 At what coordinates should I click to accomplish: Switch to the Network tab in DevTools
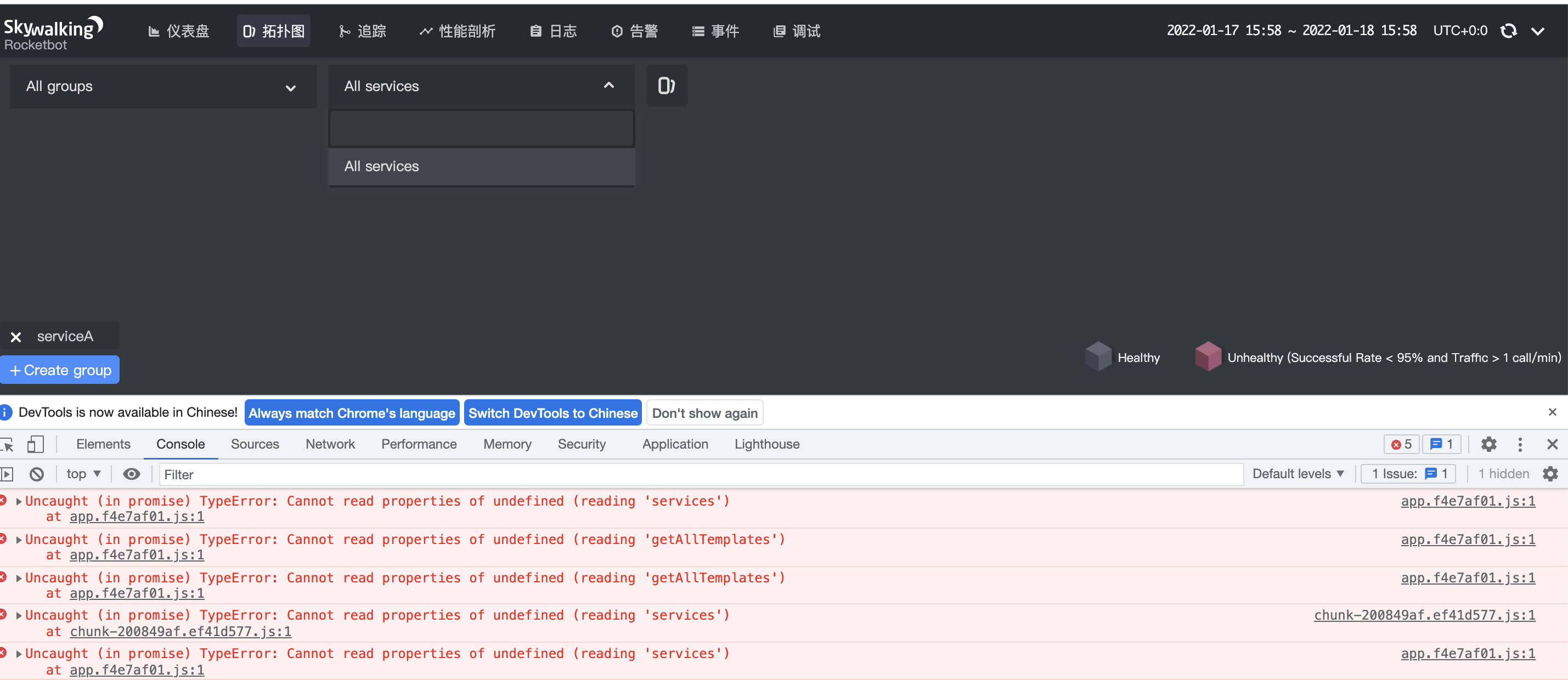(x=330, y=444)
